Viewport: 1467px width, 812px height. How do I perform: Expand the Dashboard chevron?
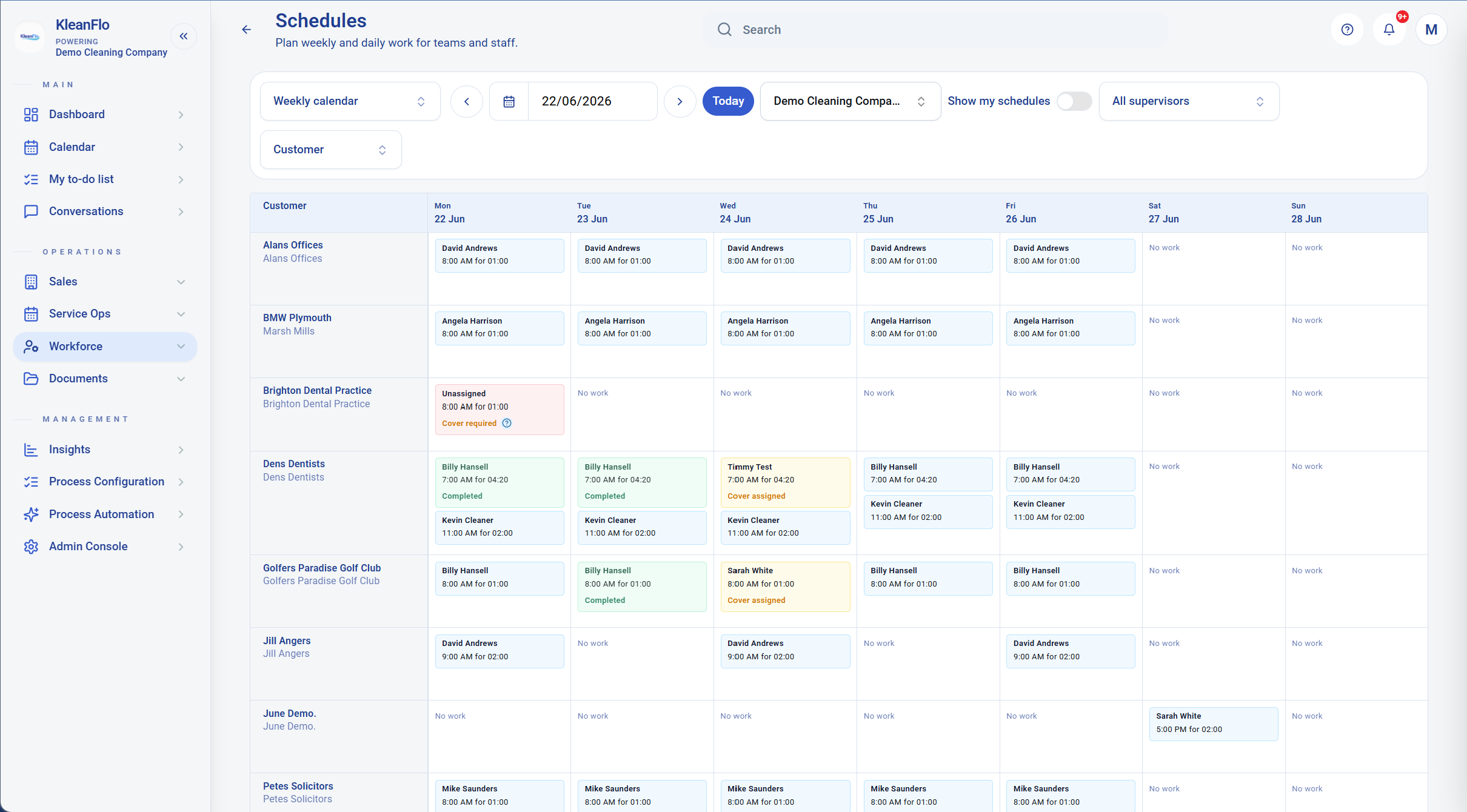click(181, 115)
